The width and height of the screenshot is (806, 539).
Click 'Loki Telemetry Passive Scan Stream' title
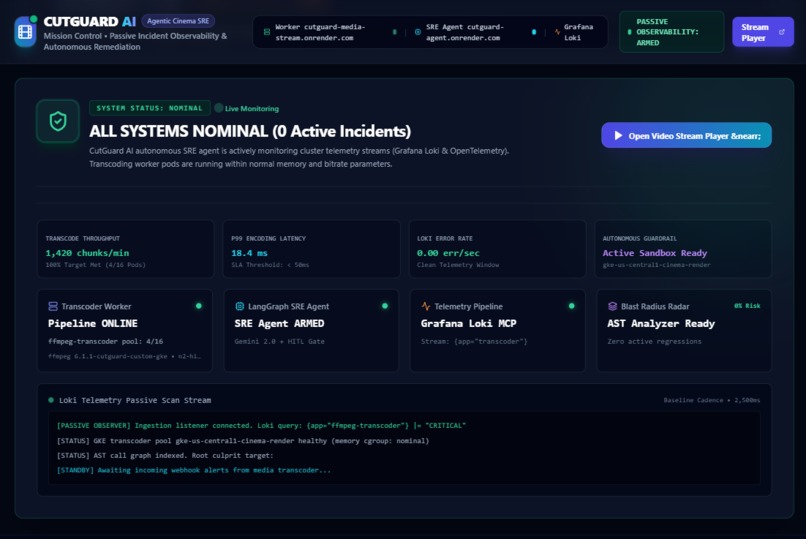point(135,400)
